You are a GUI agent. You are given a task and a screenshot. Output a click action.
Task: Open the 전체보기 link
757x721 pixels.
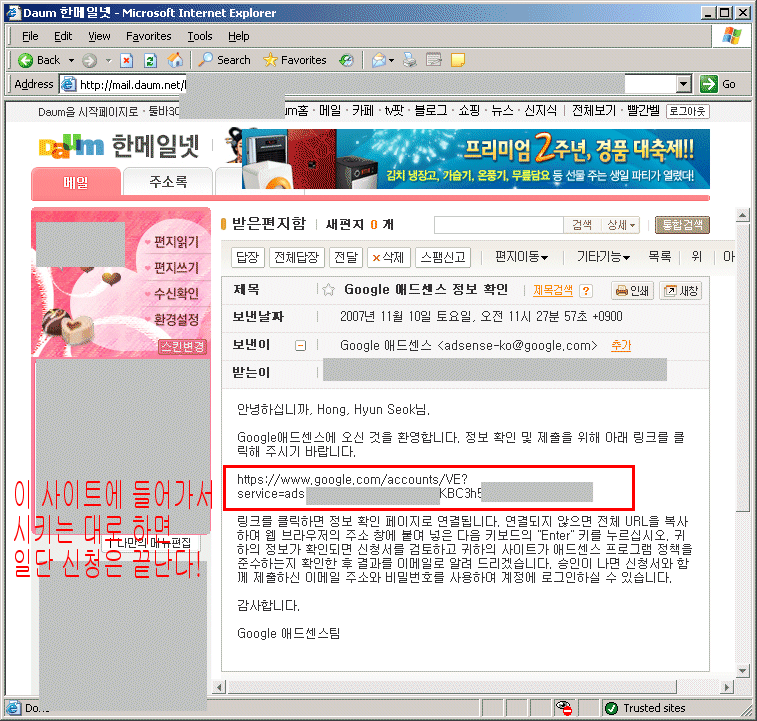click(x=594, y=111)
